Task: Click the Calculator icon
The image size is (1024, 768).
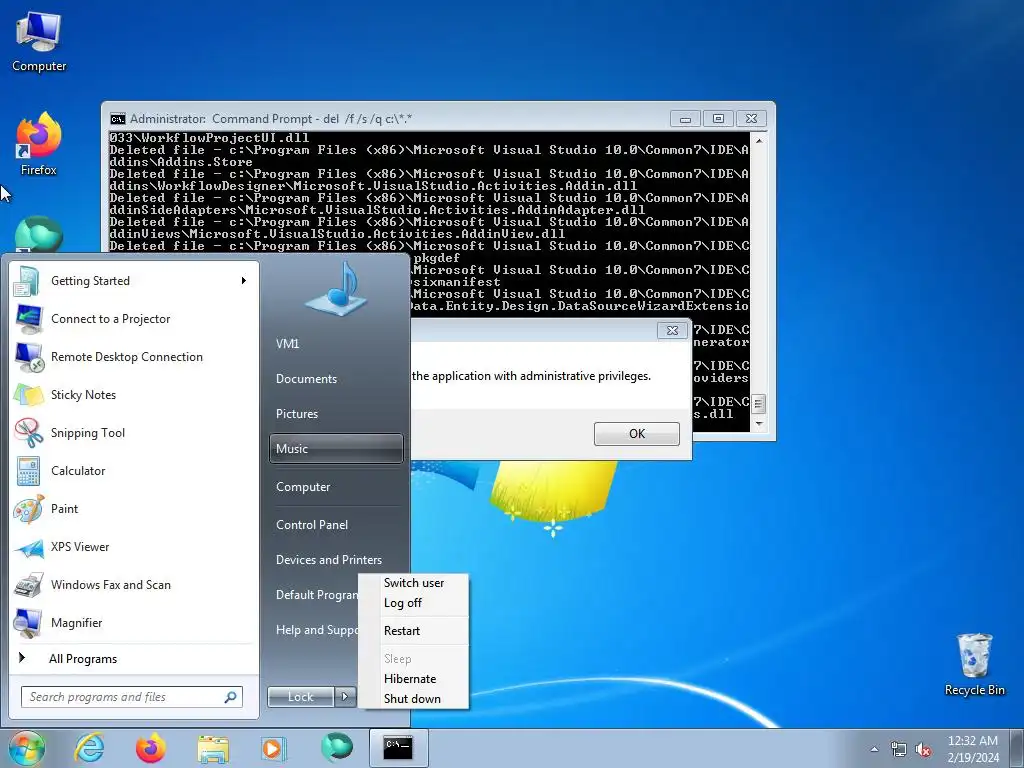Action: 28,471
